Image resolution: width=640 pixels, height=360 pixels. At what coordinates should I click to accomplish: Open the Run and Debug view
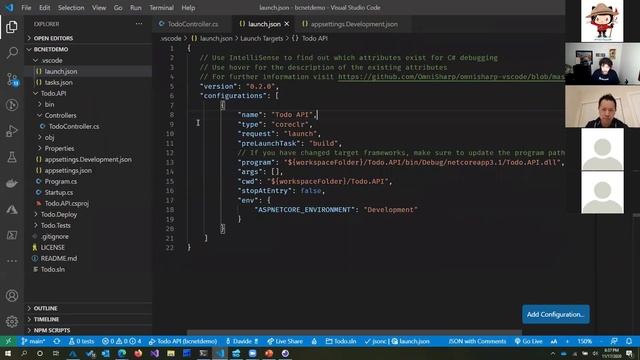tap(12, 131)
